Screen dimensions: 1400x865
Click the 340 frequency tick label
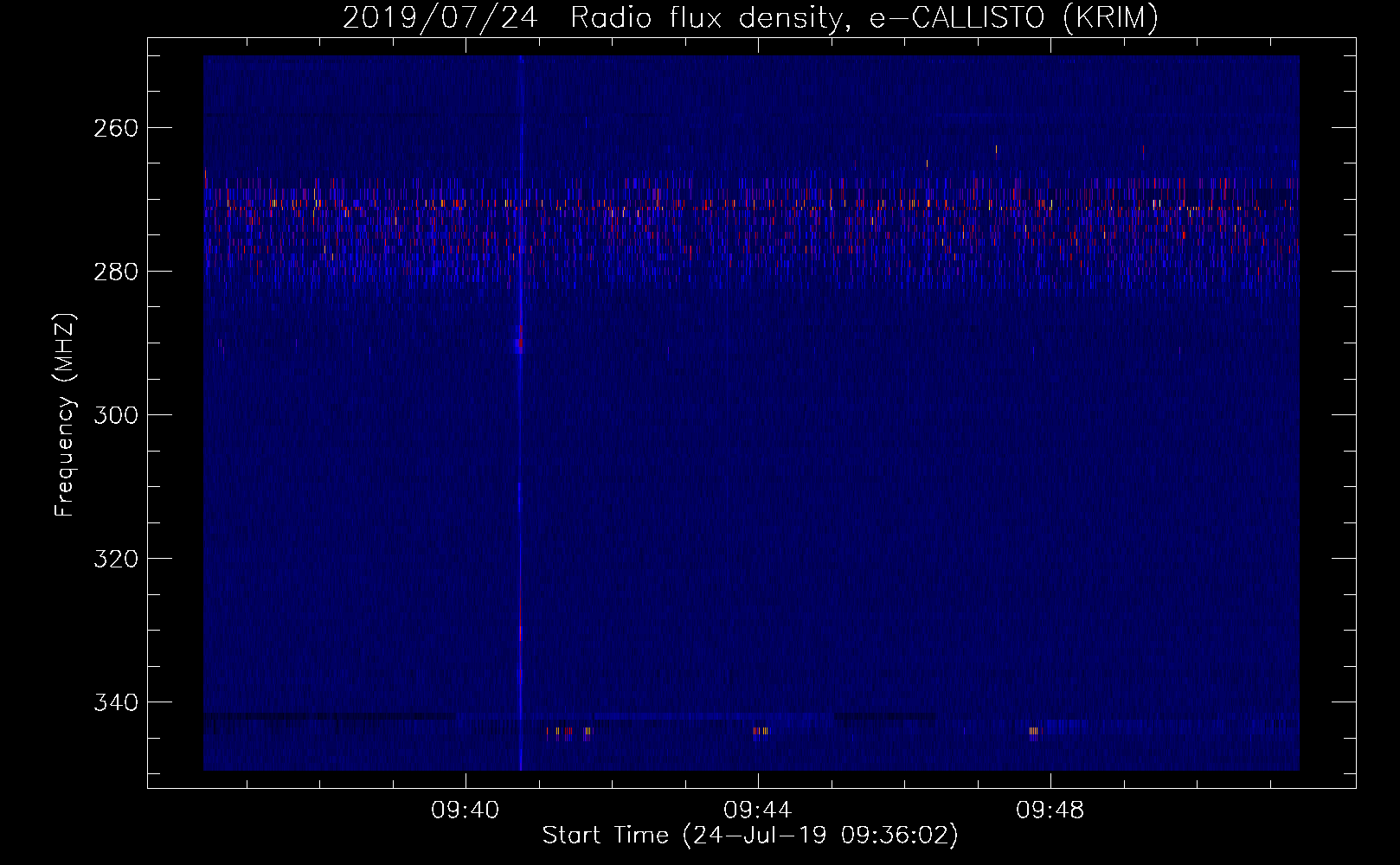[x=116, y=703]
